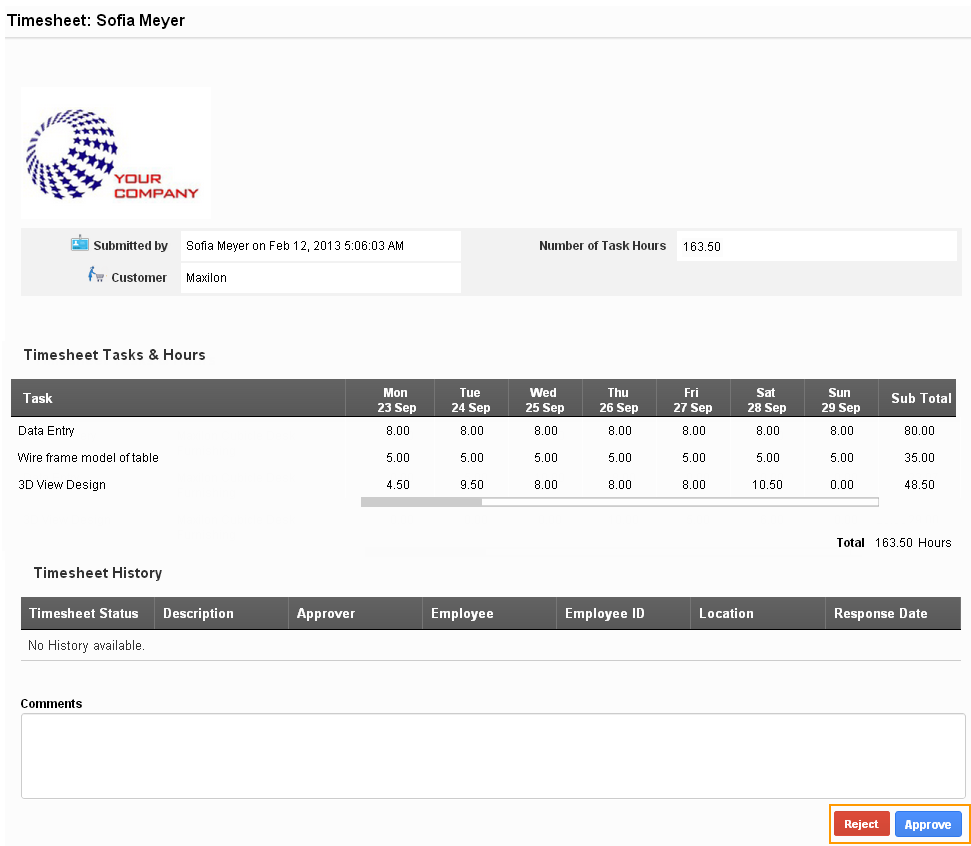The width and height of the screenshot is (971, 846).
Task: Click the Number of Task Hours field
Action: (x=816, y=246)
